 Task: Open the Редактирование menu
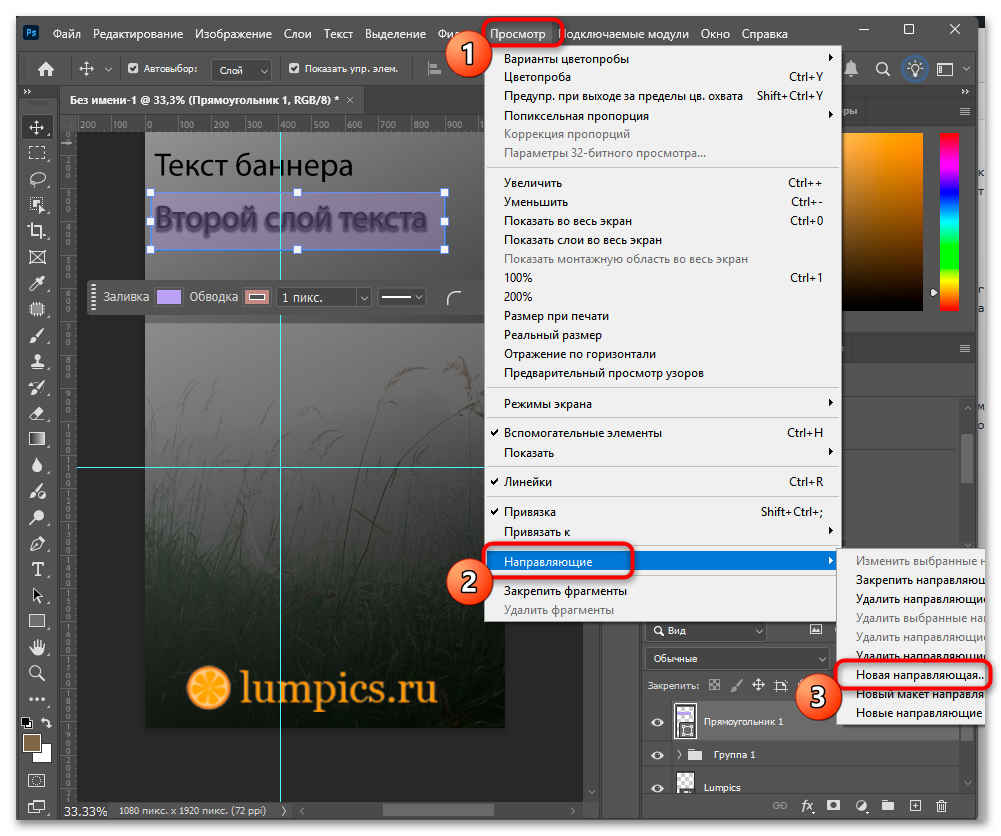click(x=138, y=34)
